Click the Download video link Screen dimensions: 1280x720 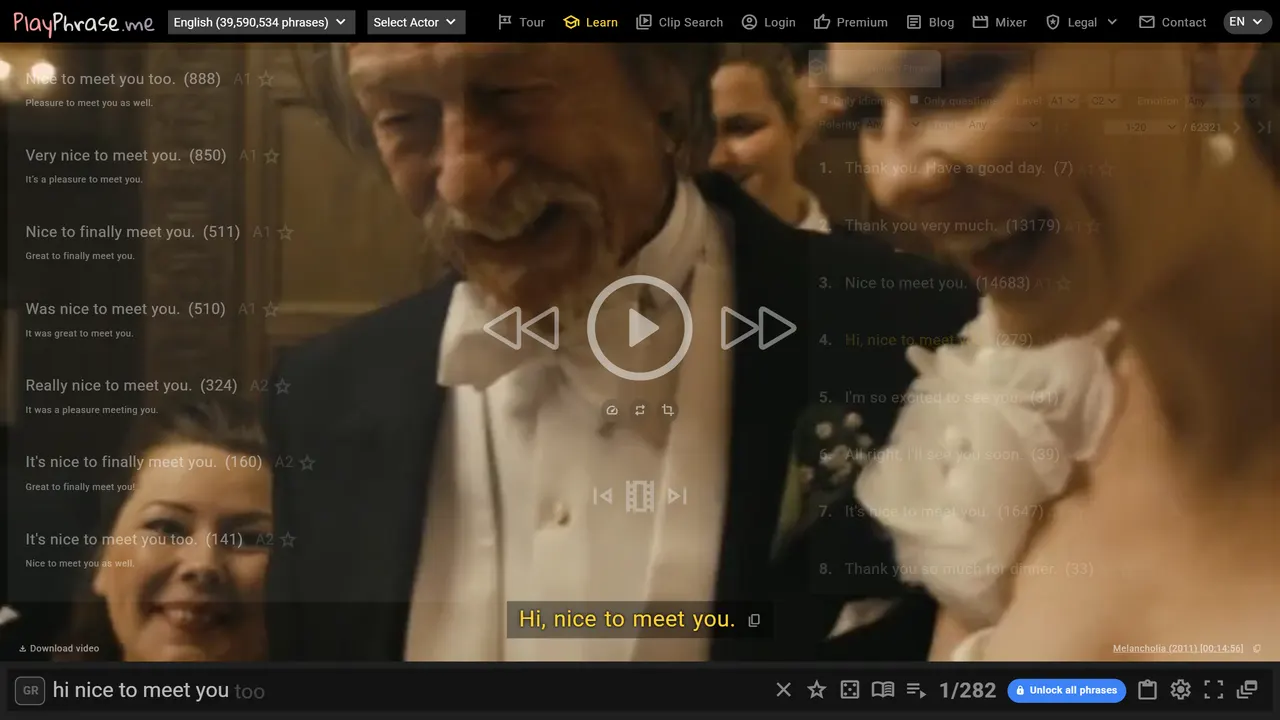point(59,648)
